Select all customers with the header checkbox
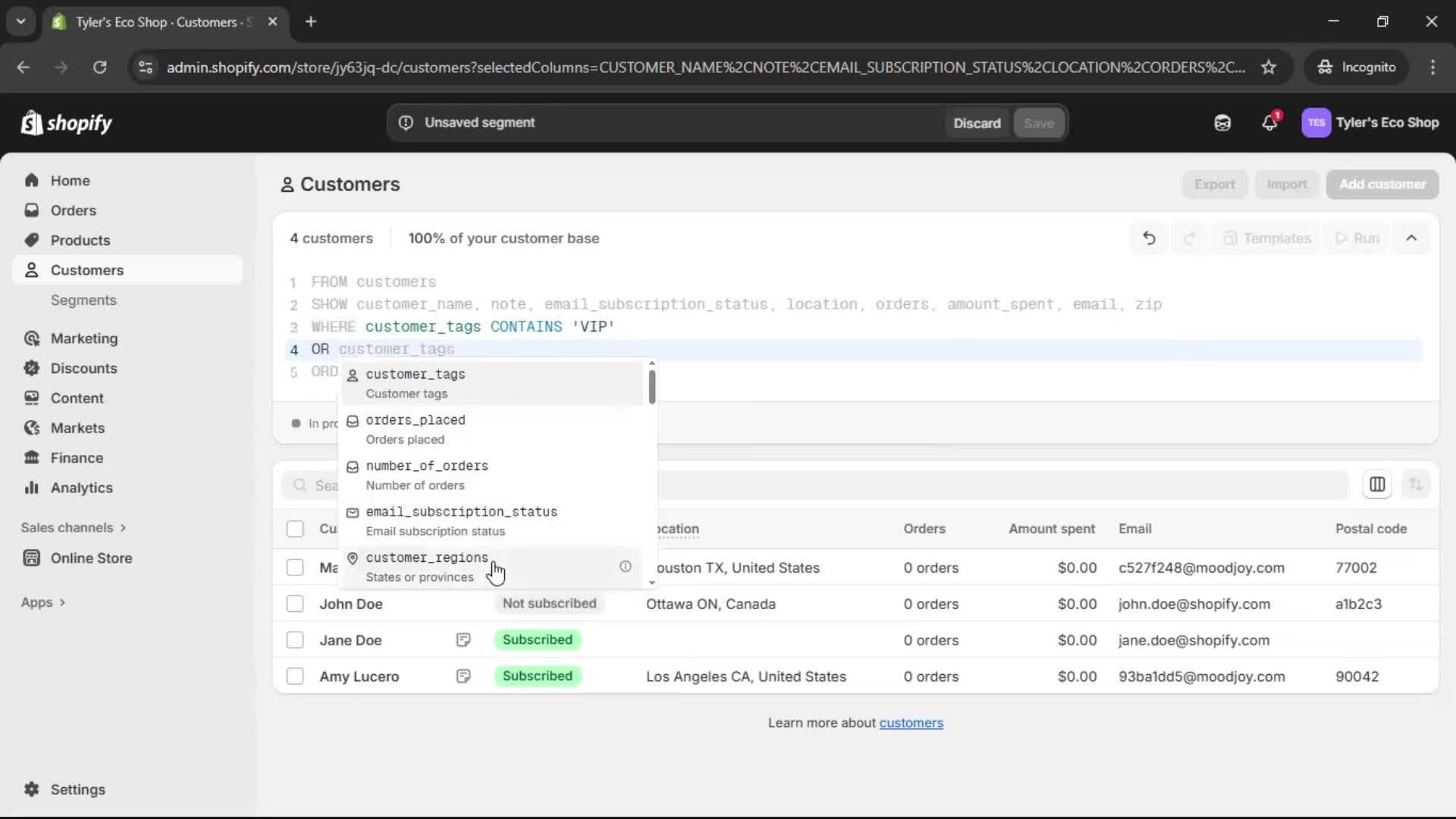This screenshot has width=1456, height=819. (294, 529)
